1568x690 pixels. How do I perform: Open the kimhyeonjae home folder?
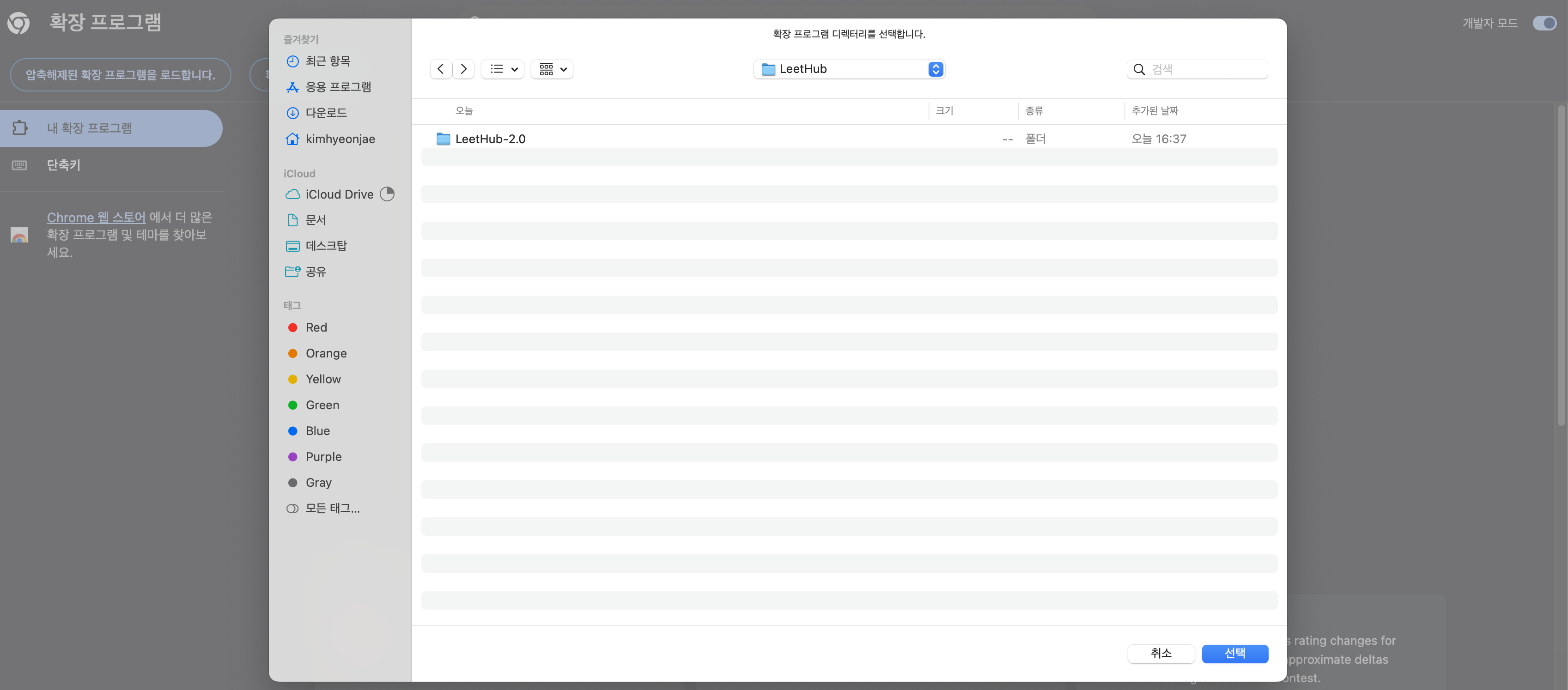click(x=340, y=139)
